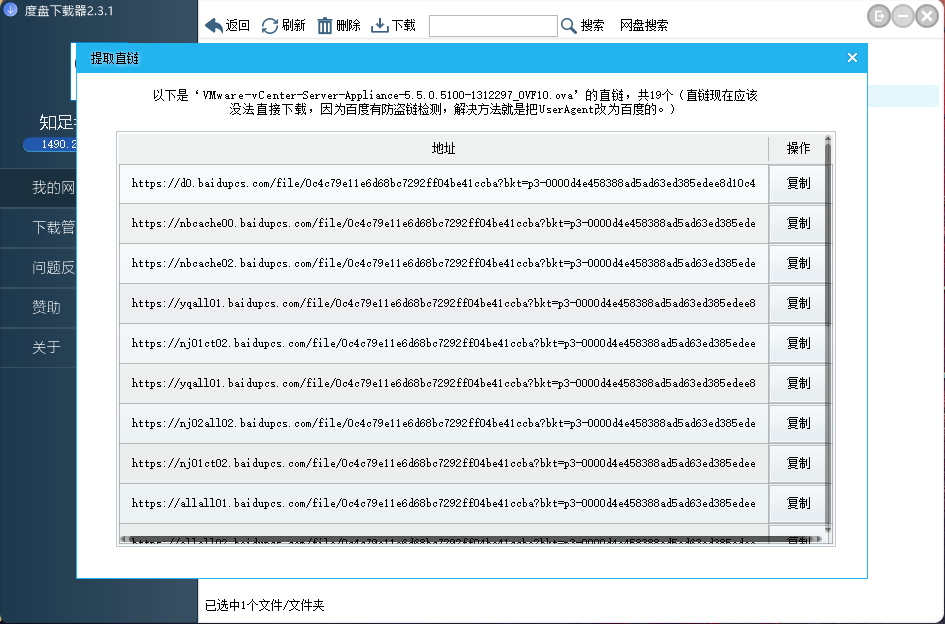Click the 返回 text label
Screen dimensions: 945x624
click(x=237, y=25)
